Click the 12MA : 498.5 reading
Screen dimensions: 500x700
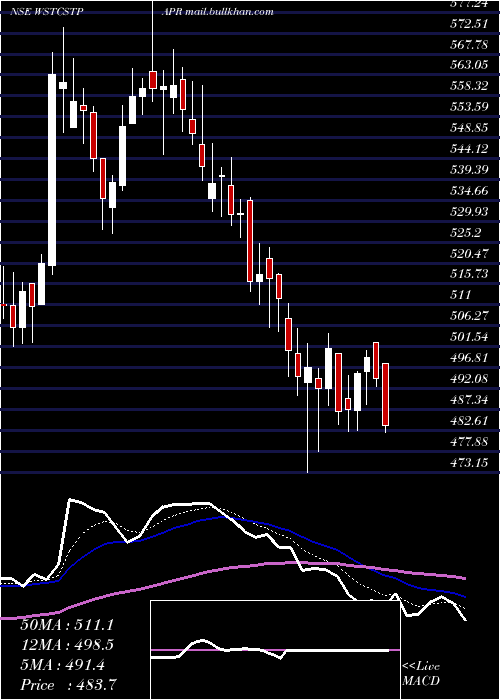pyautogui.click(x=67, y=645)
